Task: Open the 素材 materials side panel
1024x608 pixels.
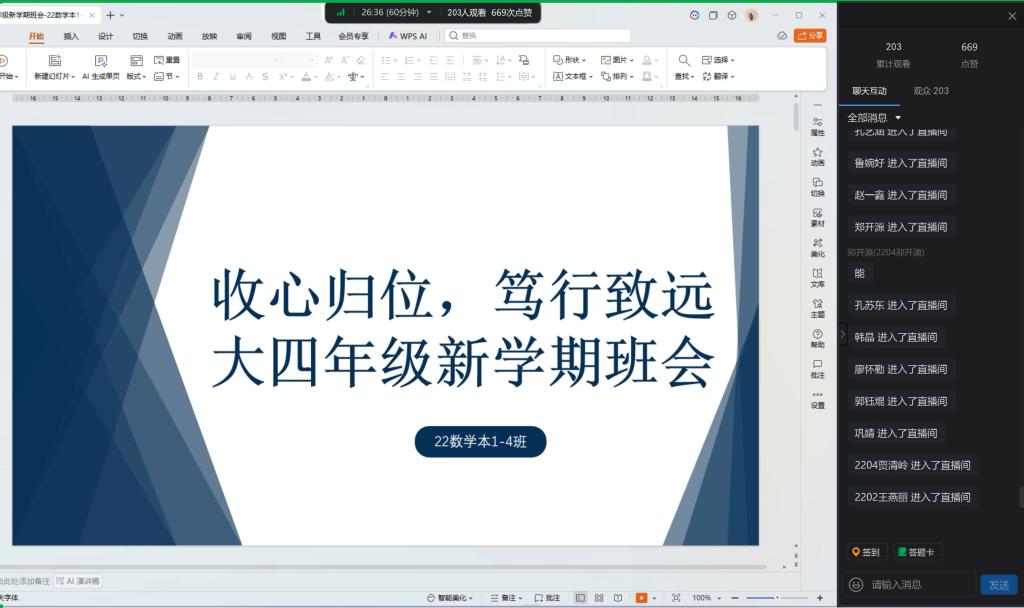Action: click(x=817, y=217)
